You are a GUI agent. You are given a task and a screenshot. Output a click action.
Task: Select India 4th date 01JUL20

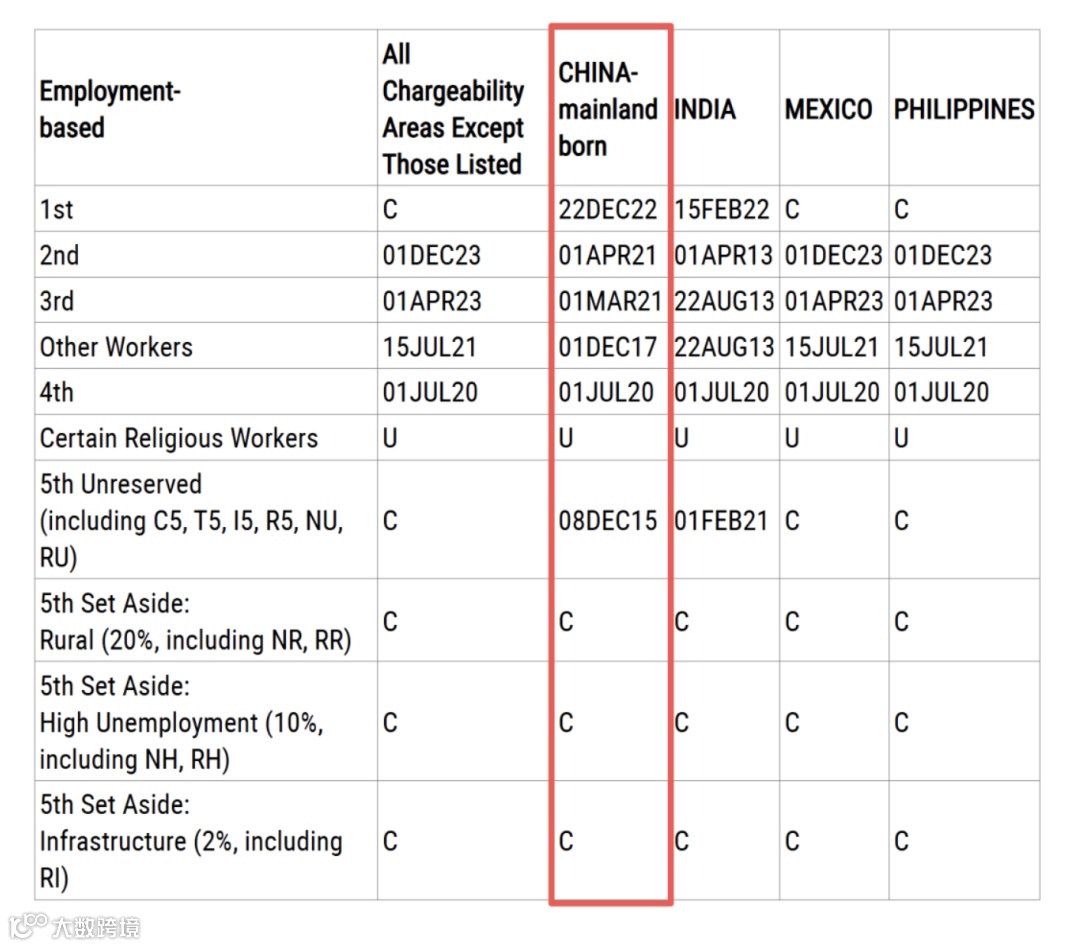tap(721, 393)
